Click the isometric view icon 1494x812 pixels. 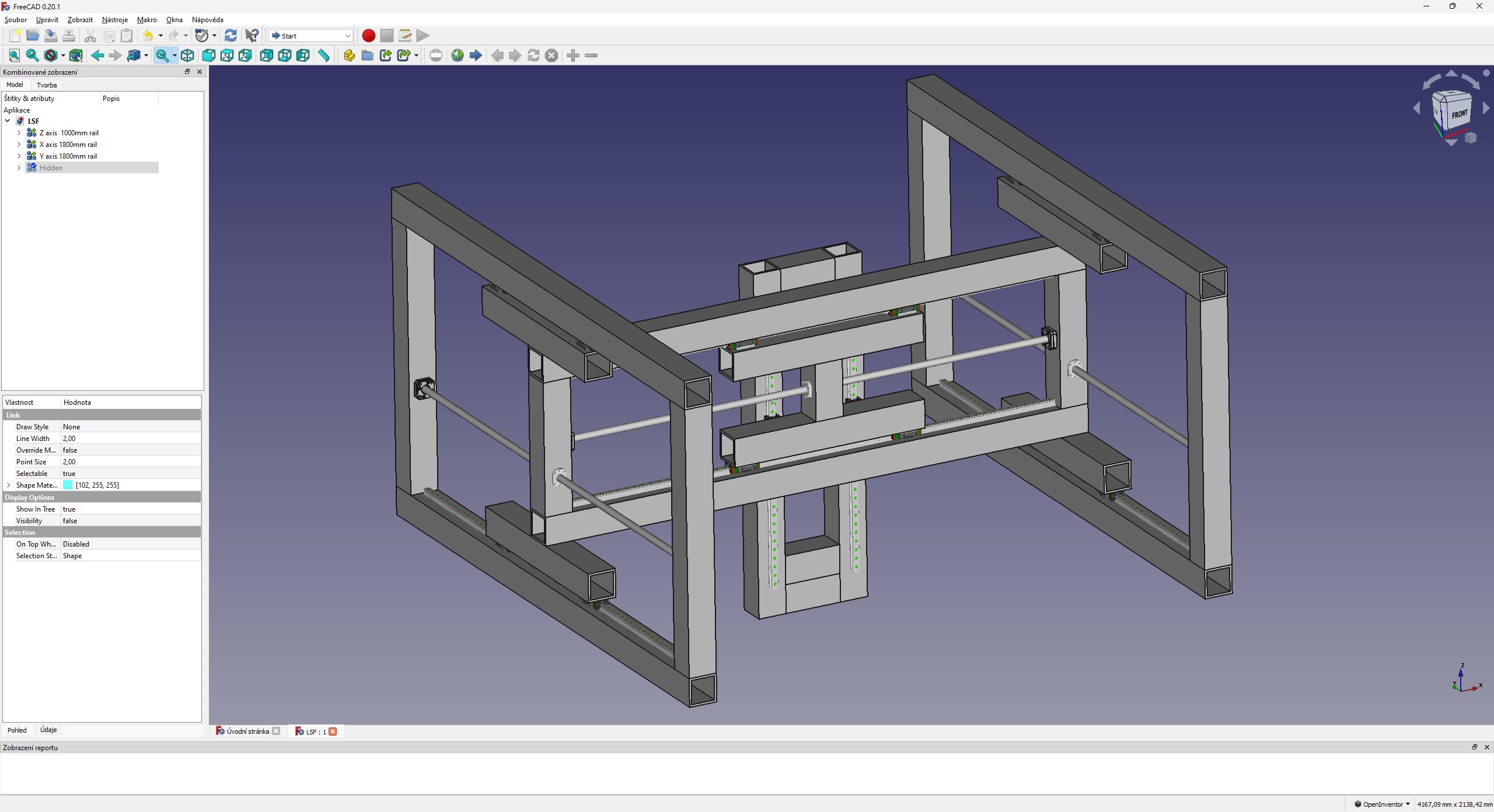[187, 55]
